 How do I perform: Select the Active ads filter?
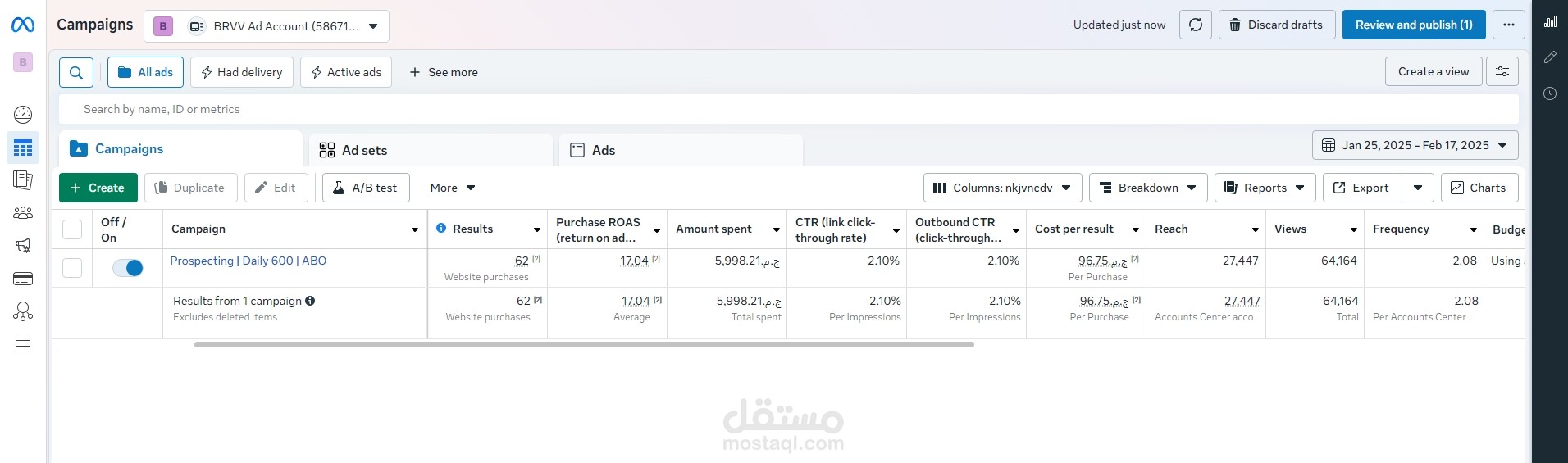click(x=346, y=72)
